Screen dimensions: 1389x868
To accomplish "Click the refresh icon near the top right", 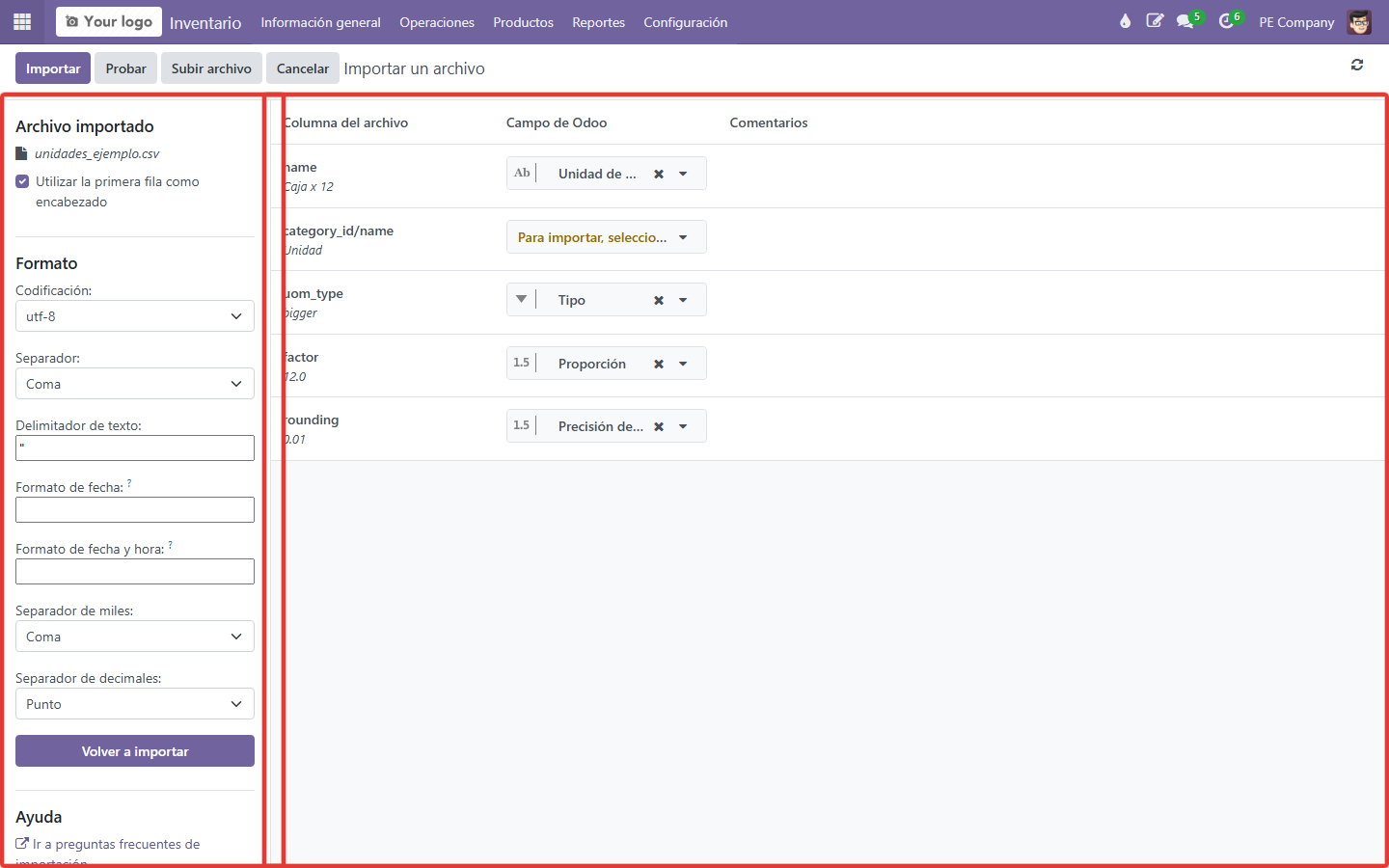I will [x=1357, y=65].
